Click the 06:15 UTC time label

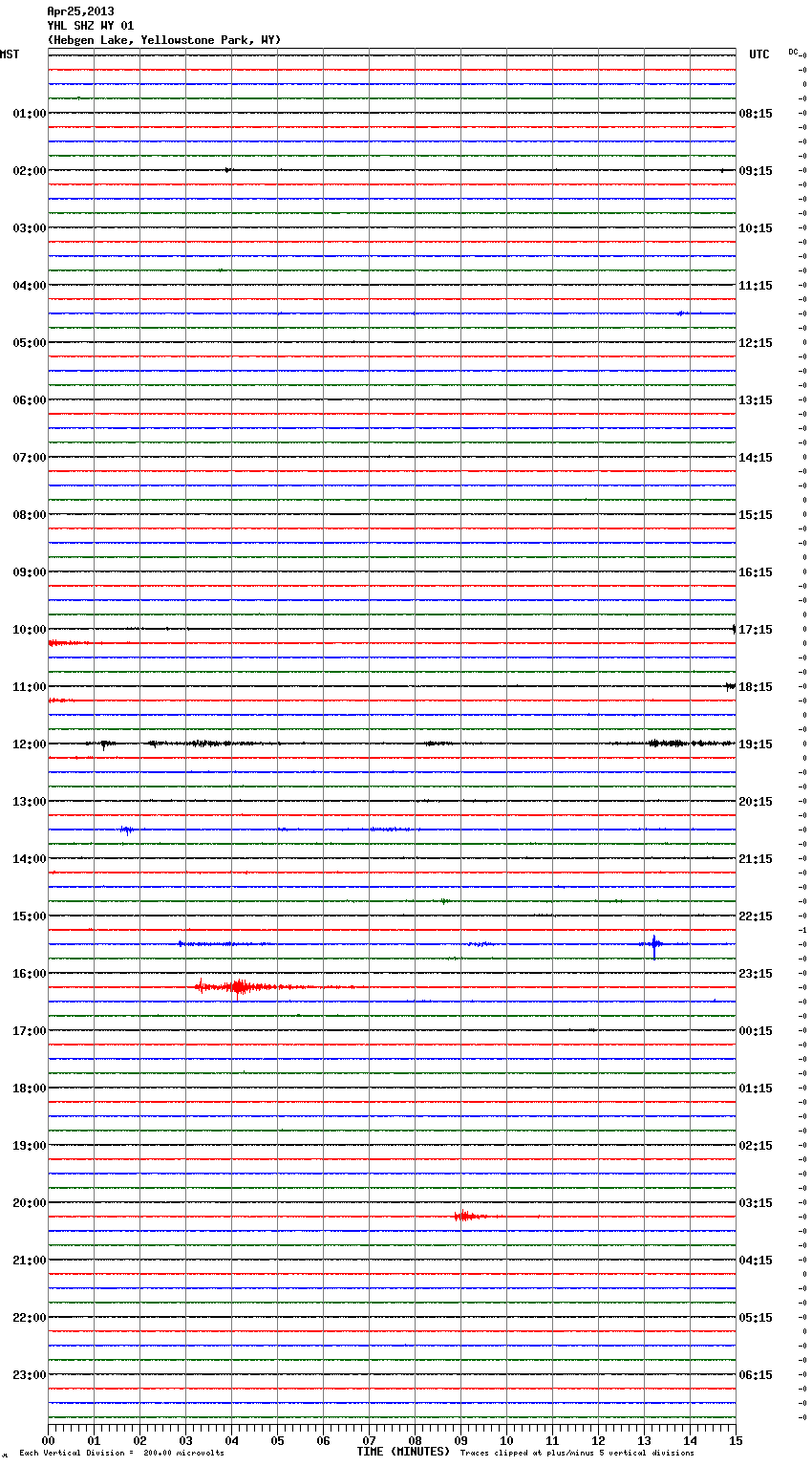click(x=756, y=1375)
